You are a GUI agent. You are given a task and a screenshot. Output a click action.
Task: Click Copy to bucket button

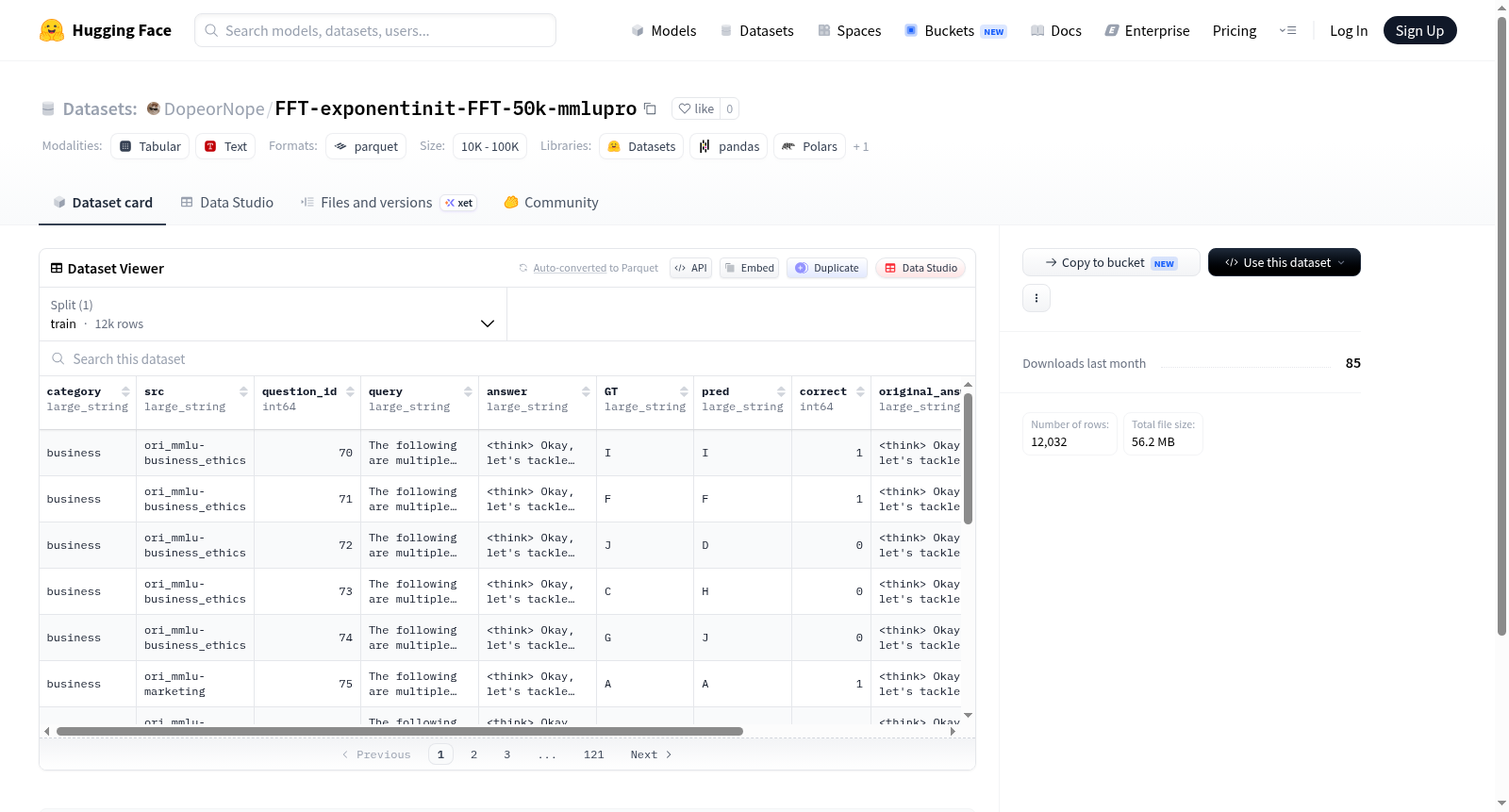tap(1111, 262)
